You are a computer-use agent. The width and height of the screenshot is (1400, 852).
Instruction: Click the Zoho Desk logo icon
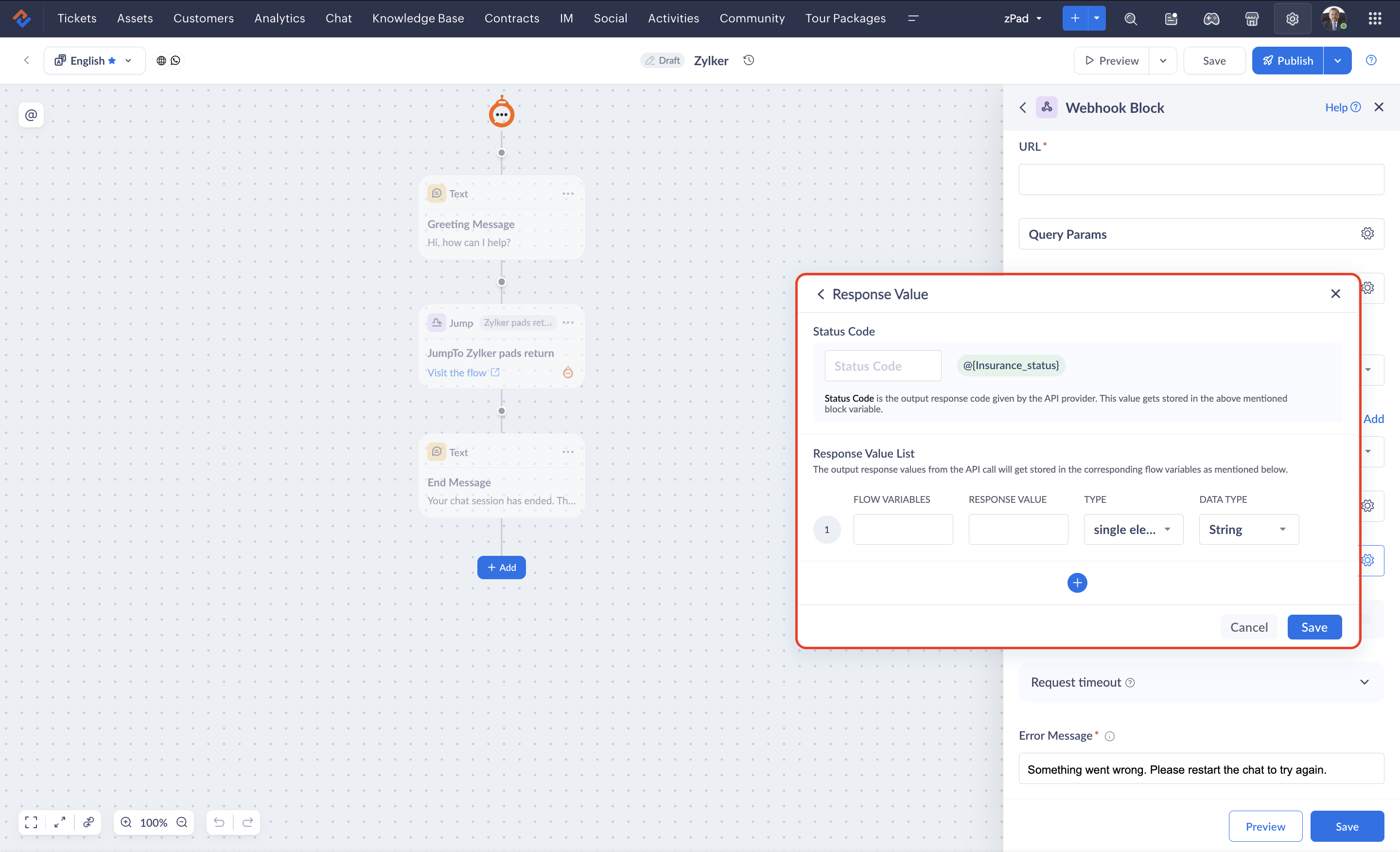[x=21, y=18]
